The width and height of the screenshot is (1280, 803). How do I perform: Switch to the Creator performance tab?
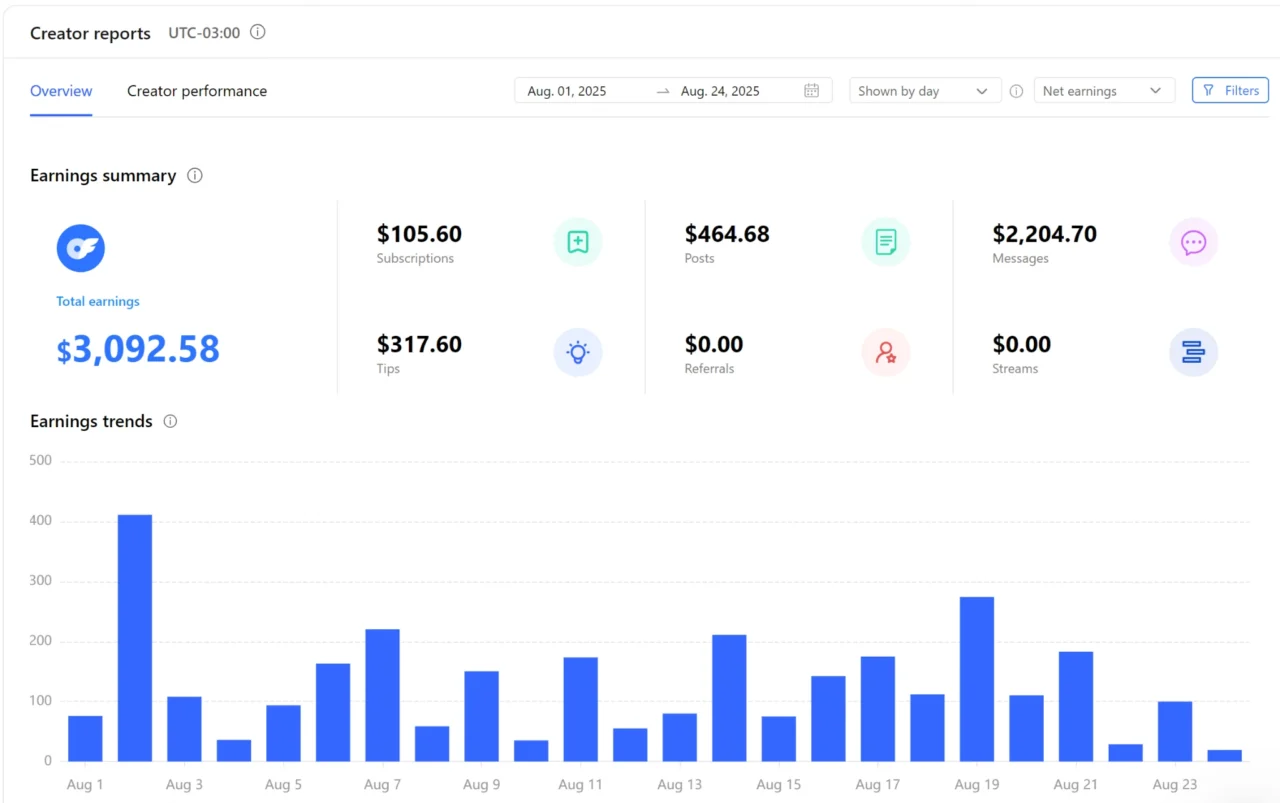pyautogui.click(x=197, y=91)
